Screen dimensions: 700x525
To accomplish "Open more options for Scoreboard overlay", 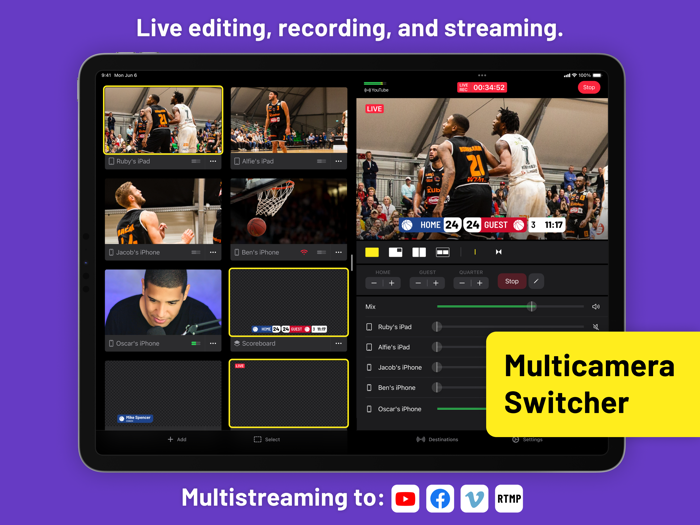I will [338, 343].
